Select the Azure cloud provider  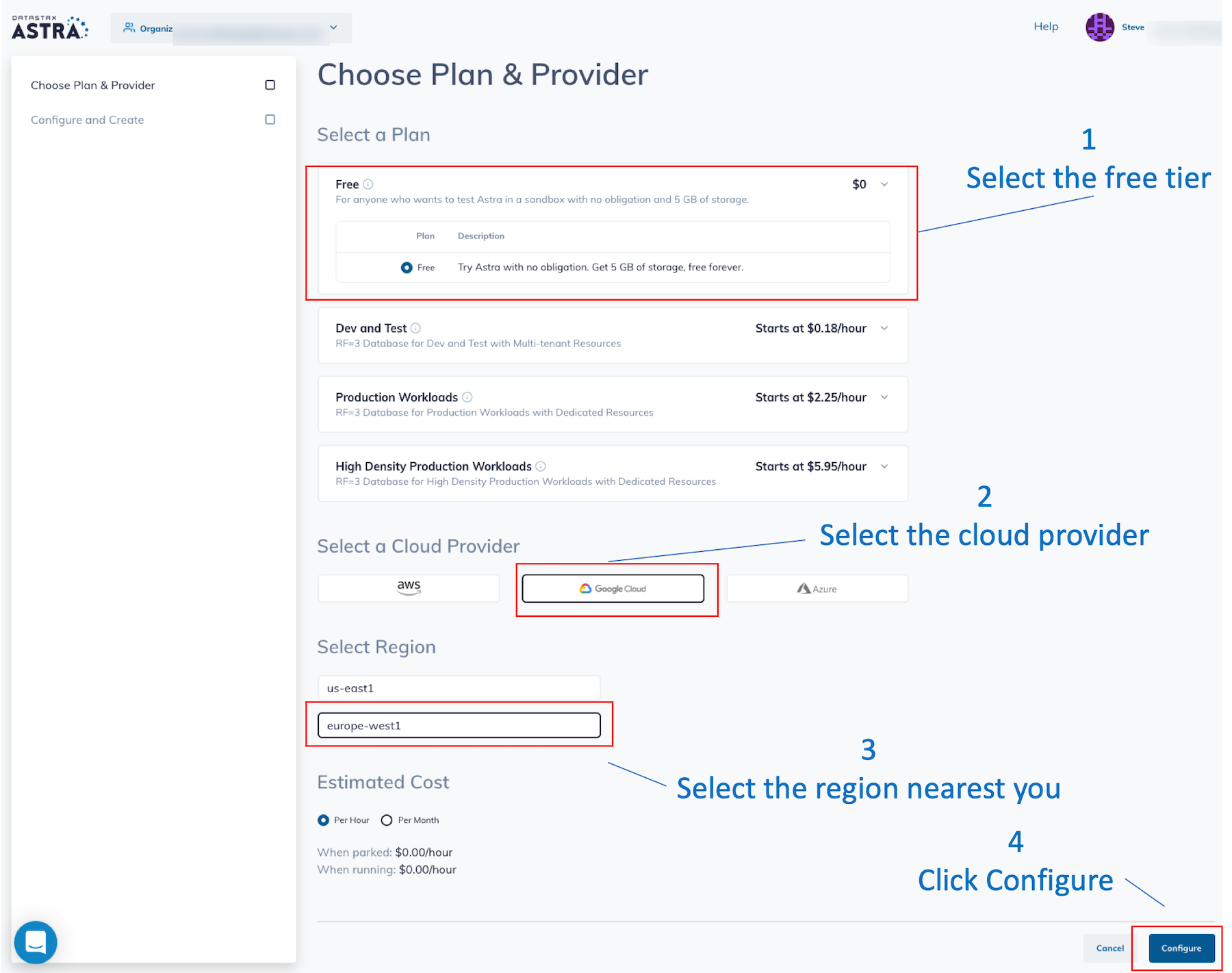click(x=817, y=588)
